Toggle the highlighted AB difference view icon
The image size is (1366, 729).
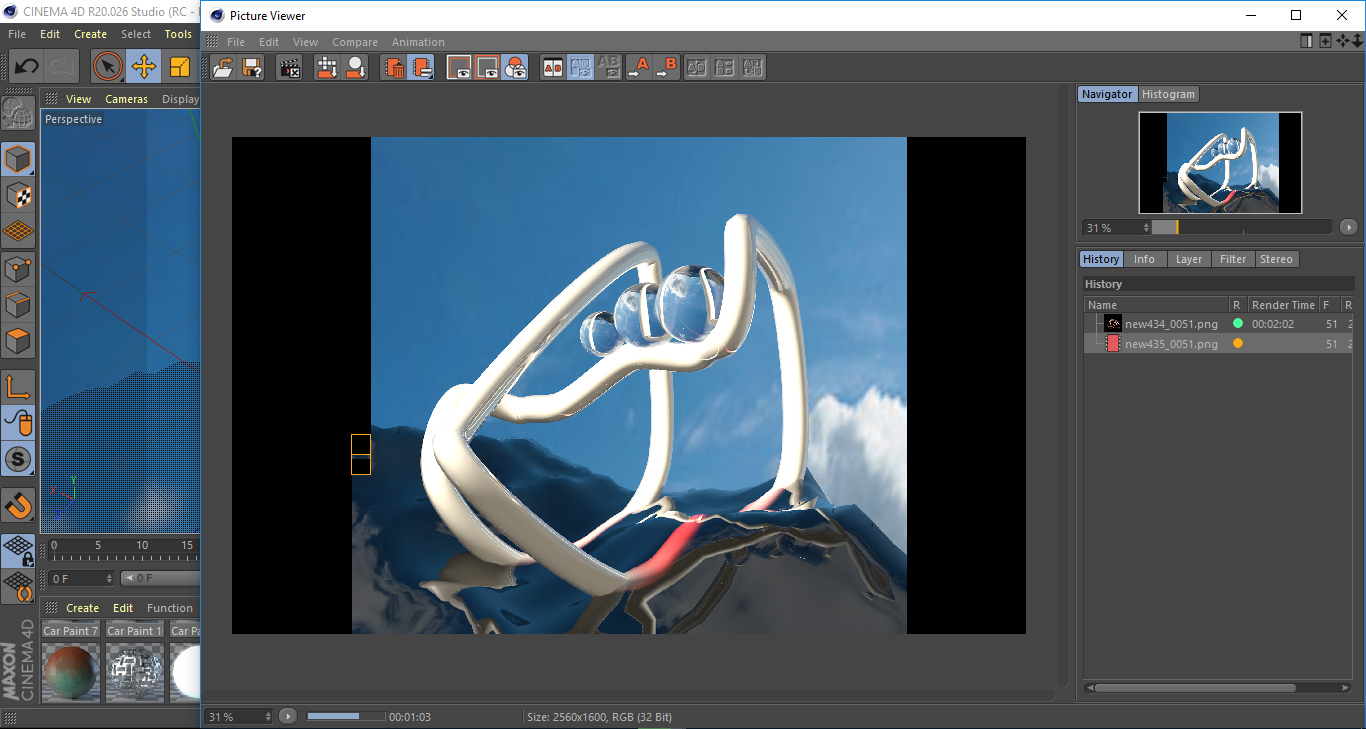click(x=580, y=67)
